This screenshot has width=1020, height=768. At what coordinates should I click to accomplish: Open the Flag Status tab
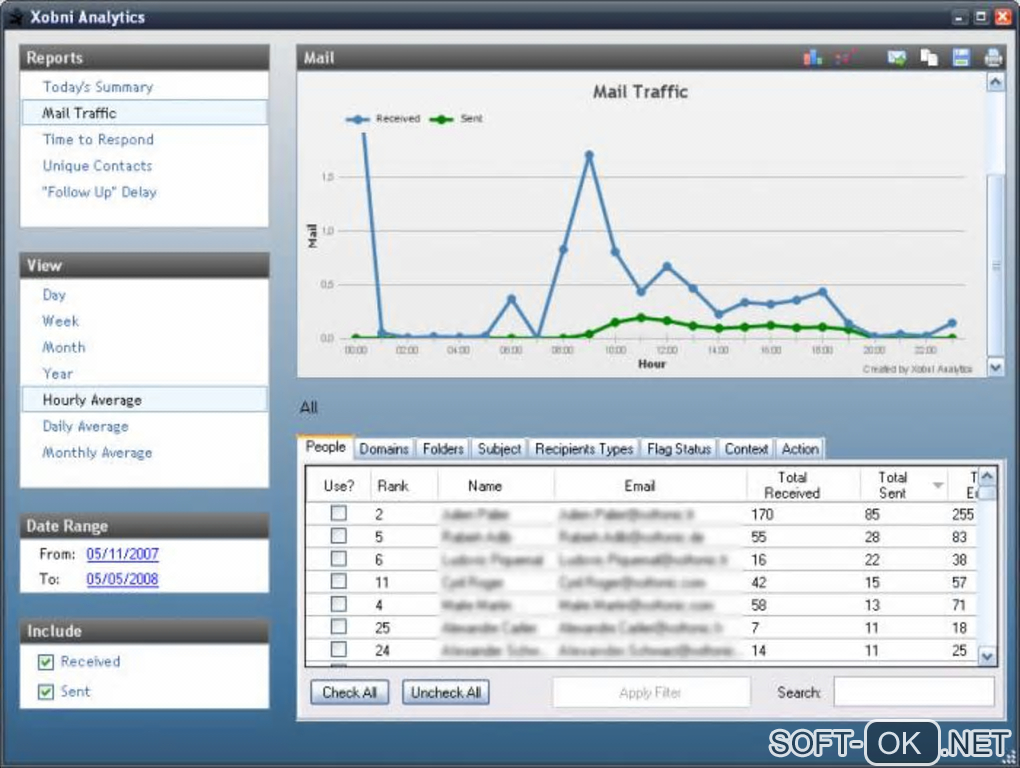coord(678,449)
